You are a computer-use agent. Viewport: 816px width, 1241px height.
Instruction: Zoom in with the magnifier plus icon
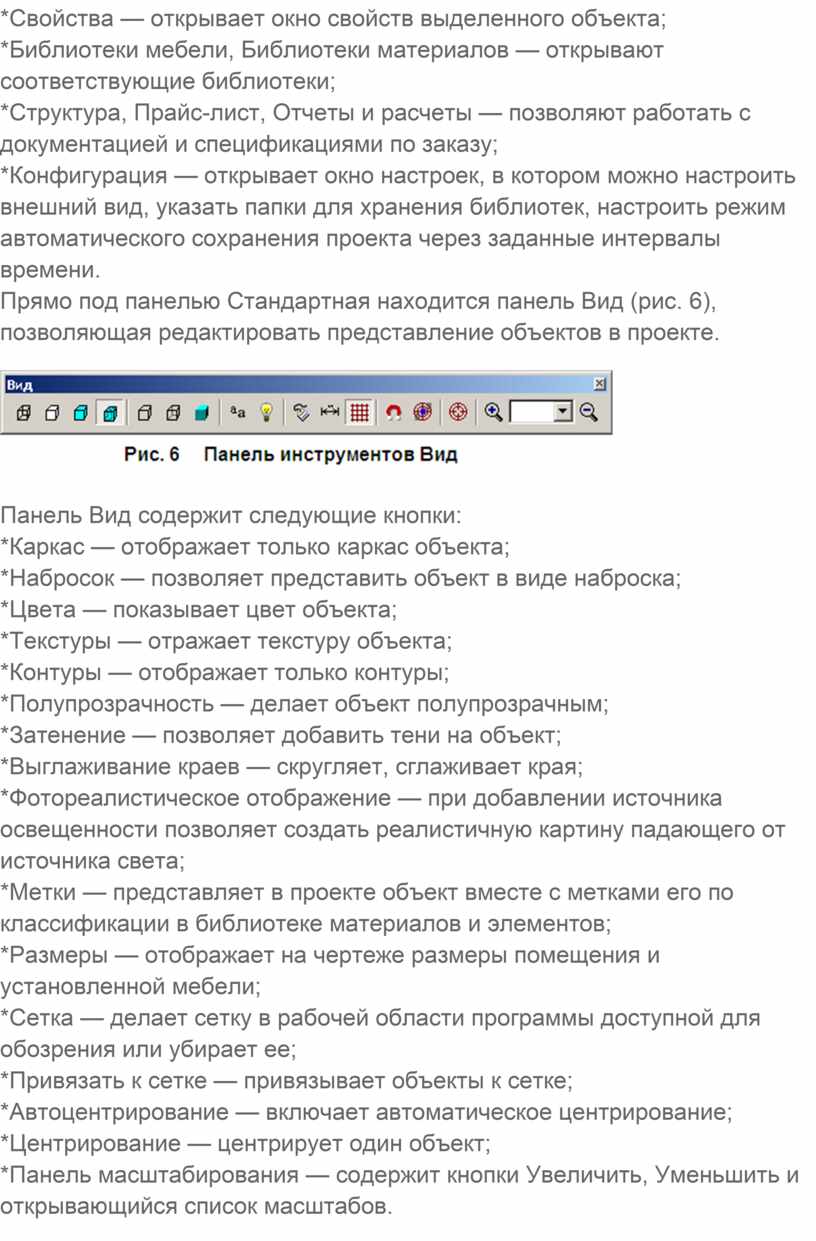tap(493, 411)
